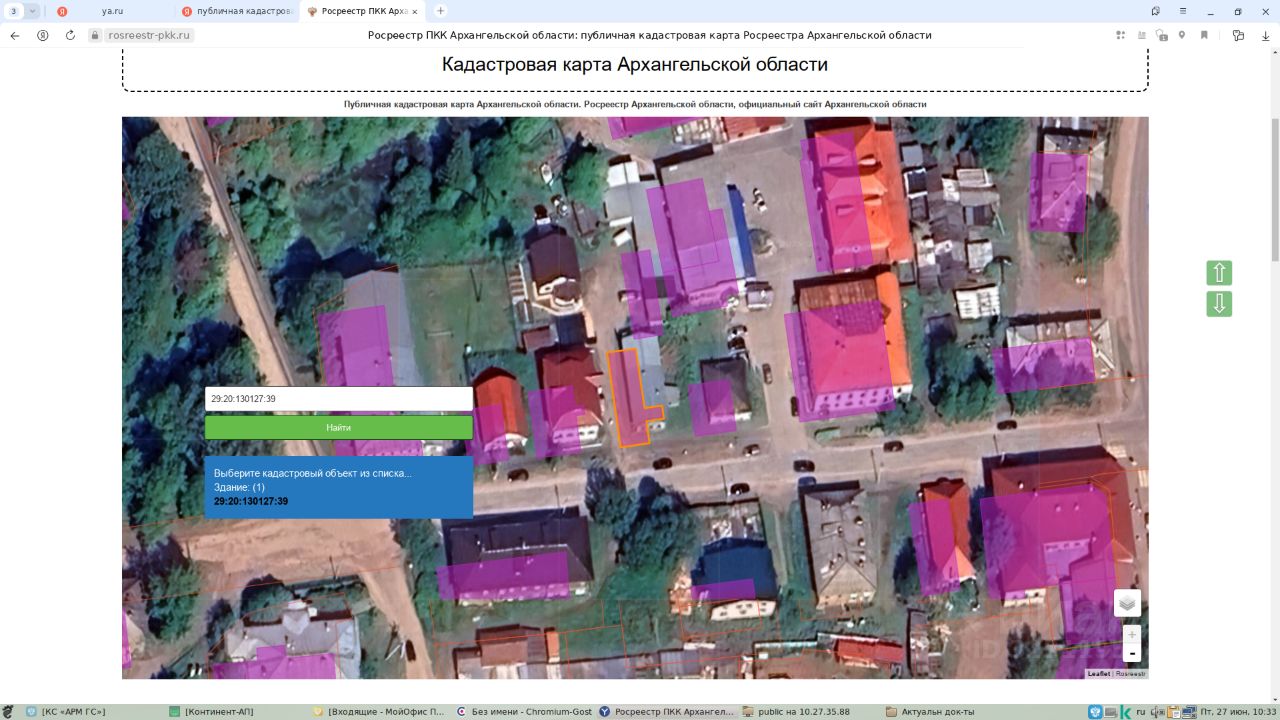This screenshot has width=1280, height=720.
Task: Zoom out on the map
Action: 1132,654
